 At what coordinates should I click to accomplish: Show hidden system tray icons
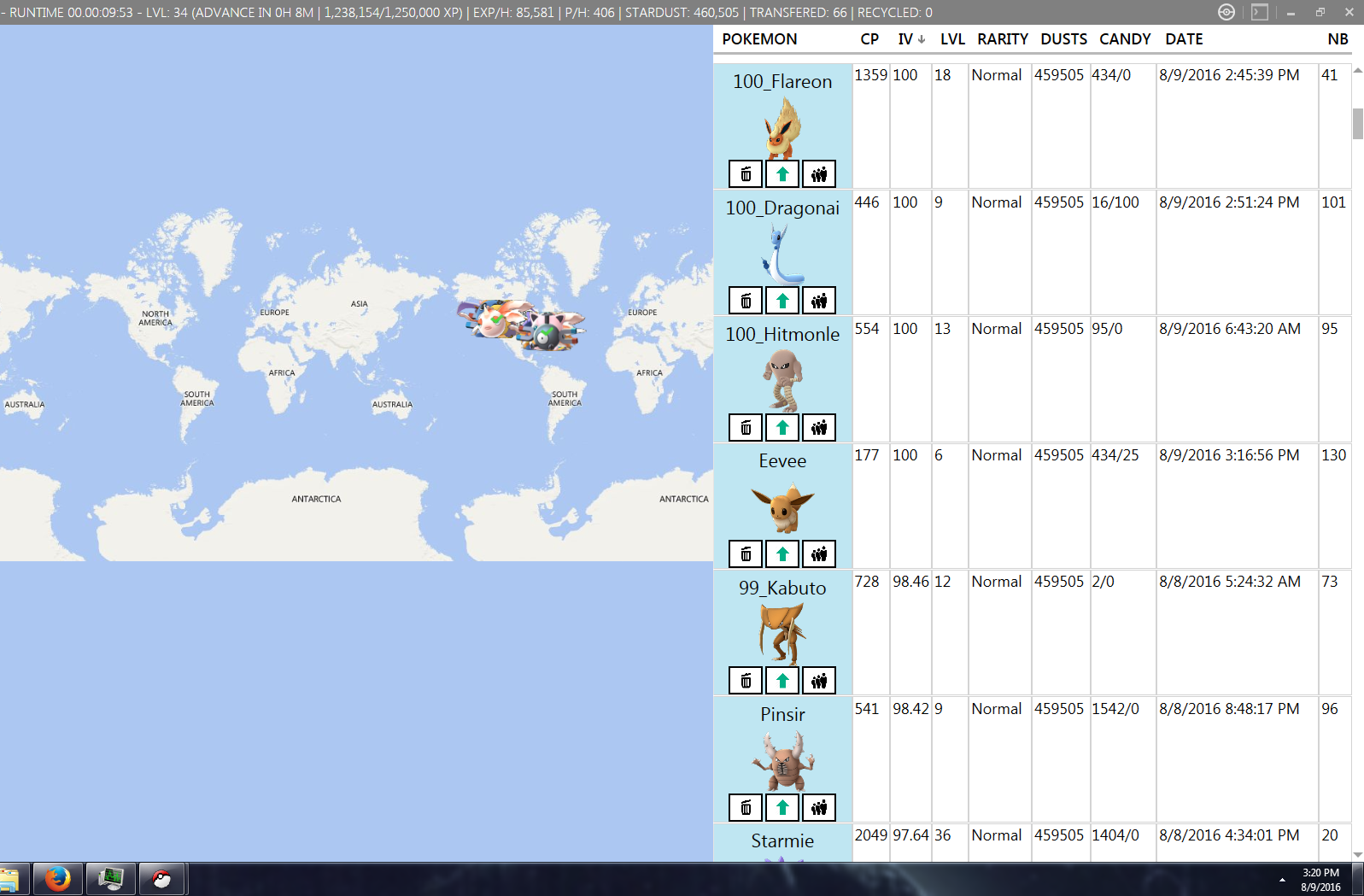click(1282, 880)
